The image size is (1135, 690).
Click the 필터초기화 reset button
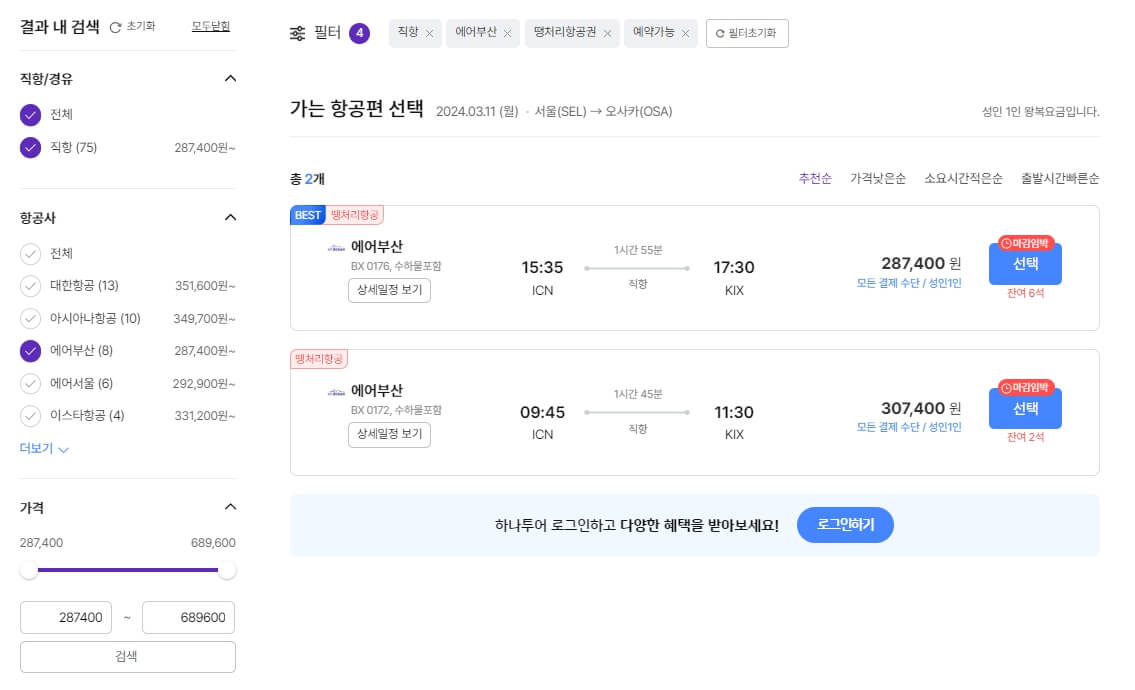click(747, 33)
